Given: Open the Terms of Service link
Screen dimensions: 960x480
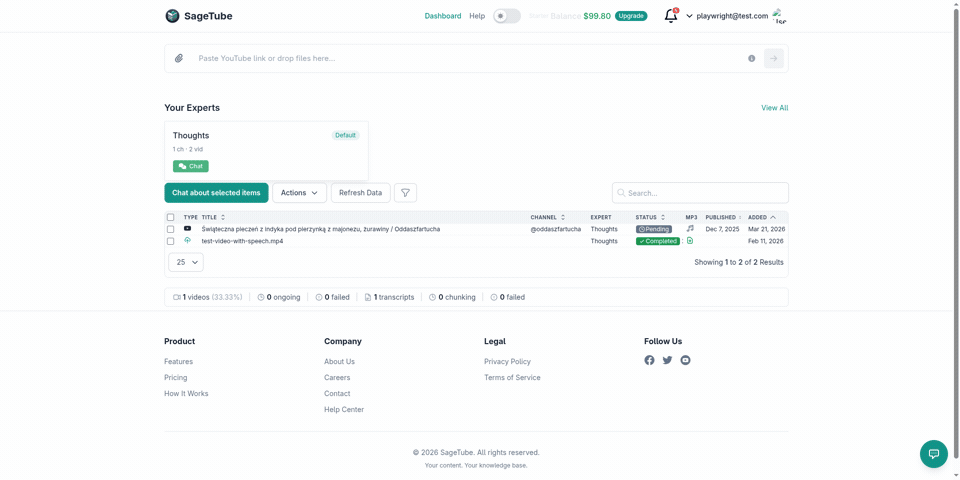Looking at the screenshot, I should (512, 378).
